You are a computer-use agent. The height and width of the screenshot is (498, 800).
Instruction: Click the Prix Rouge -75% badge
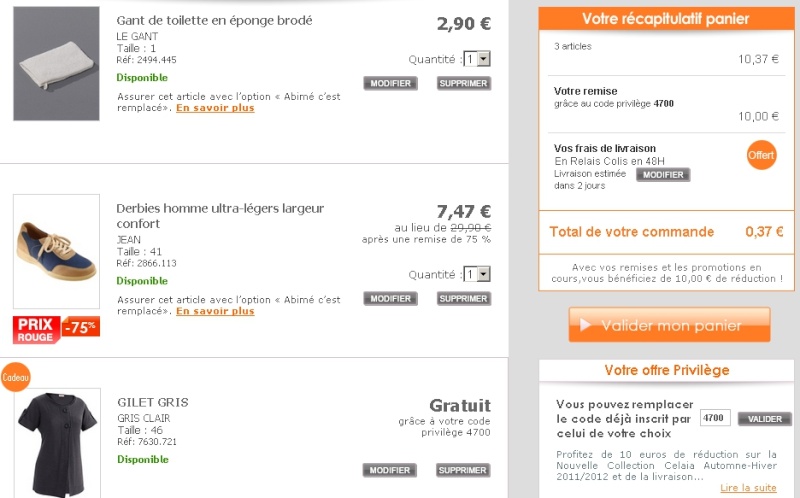click(x=56, y=329)
